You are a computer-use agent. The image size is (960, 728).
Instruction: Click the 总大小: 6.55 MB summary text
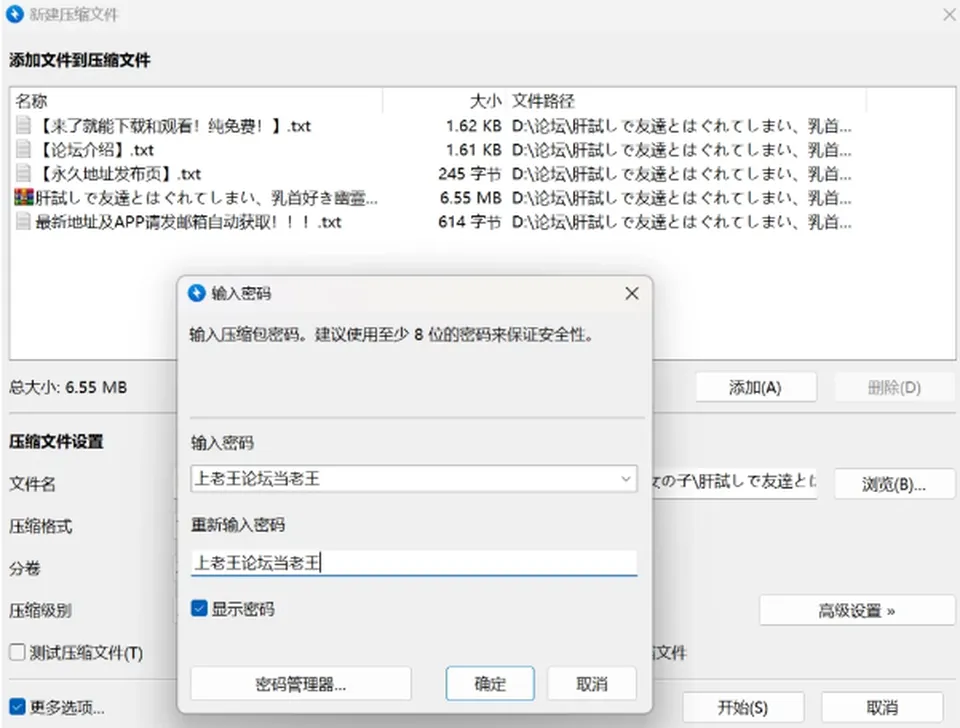[x=68, y=387]
